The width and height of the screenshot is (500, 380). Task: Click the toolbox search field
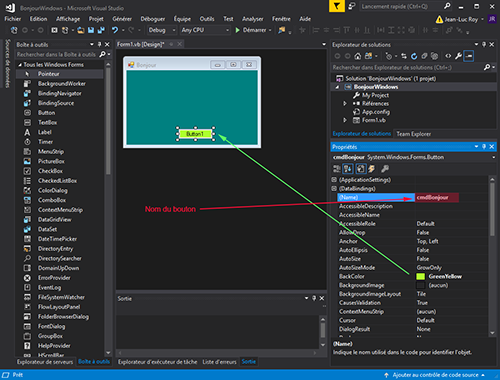[x=57, y=54]
